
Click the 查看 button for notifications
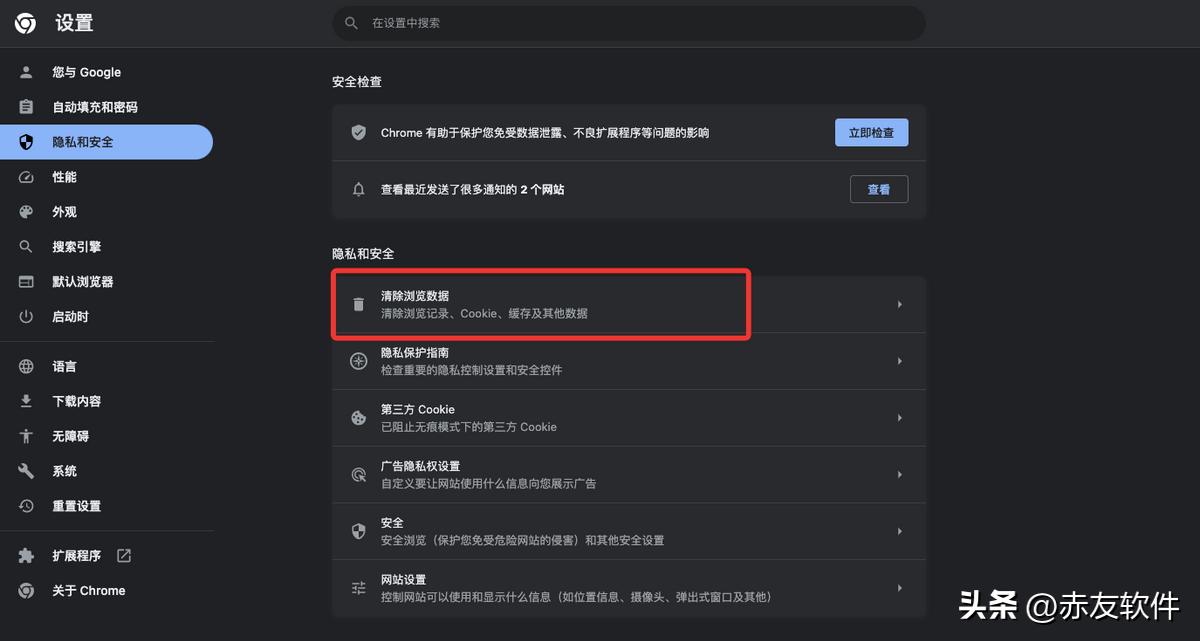(x=878, y=189)
